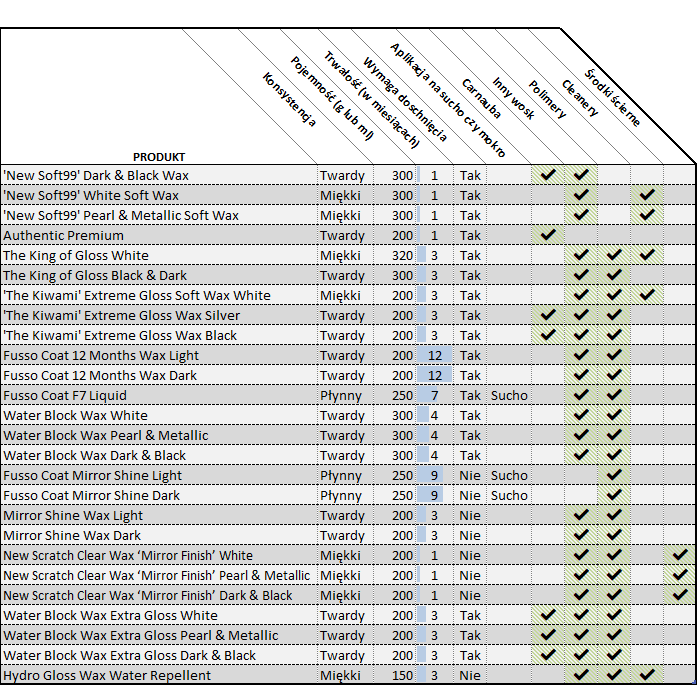Screen dimensions: 698x686
Task: Select Carnauba checkmark in Kiwami Wax Silver row
Action: pos(548,314)
